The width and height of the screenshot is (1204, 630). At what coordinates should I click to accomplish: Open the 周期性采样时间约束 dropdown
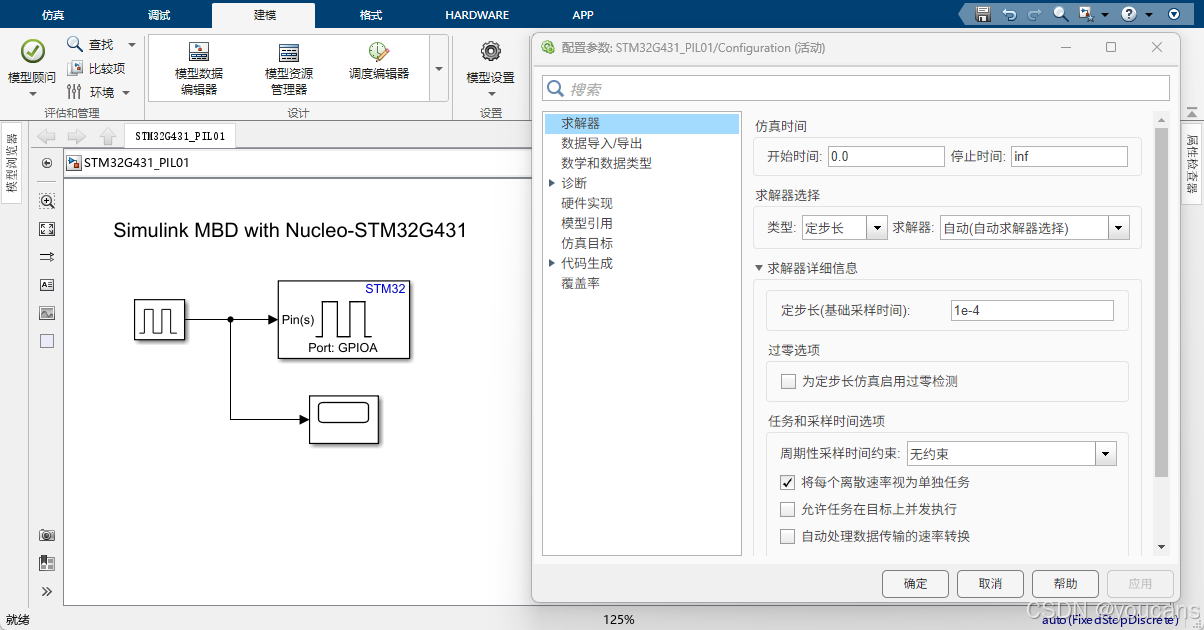(1105, 454)
